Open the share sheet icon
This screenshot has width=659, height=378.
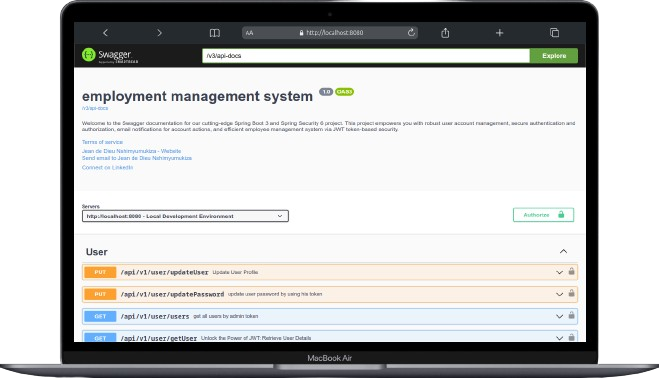click(x=445, y=33)
